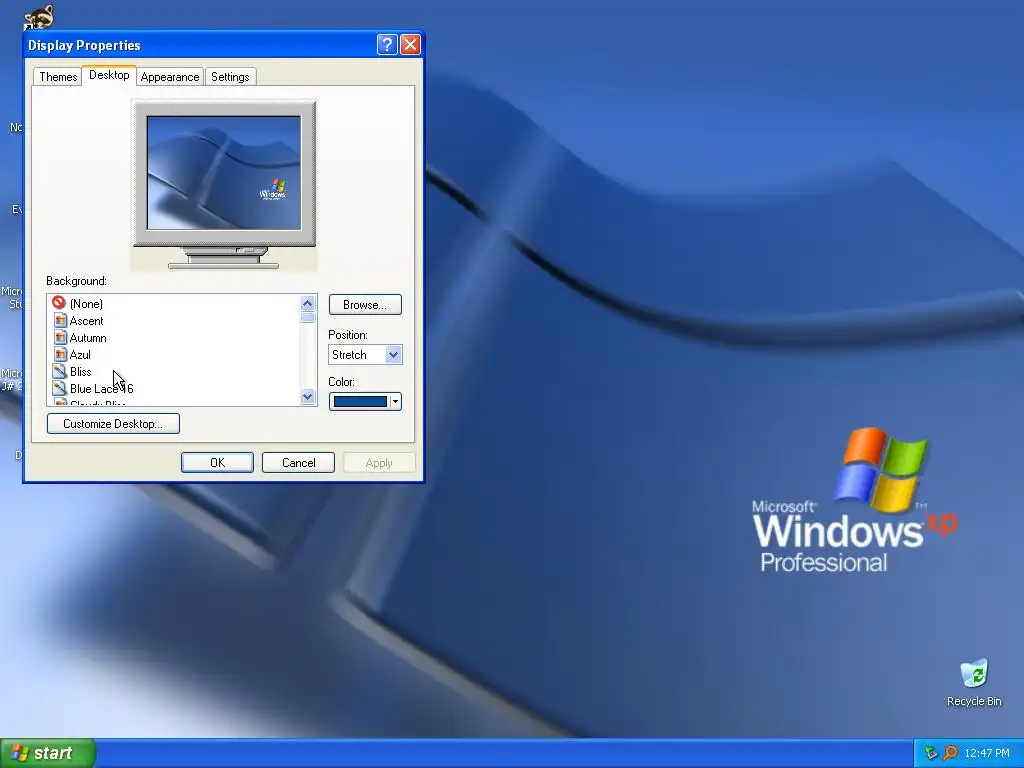Image resolution: width=1024 pixels, height=768 pixels.
Task: Confirm with the OK button
Action: [x=217, y=462]
